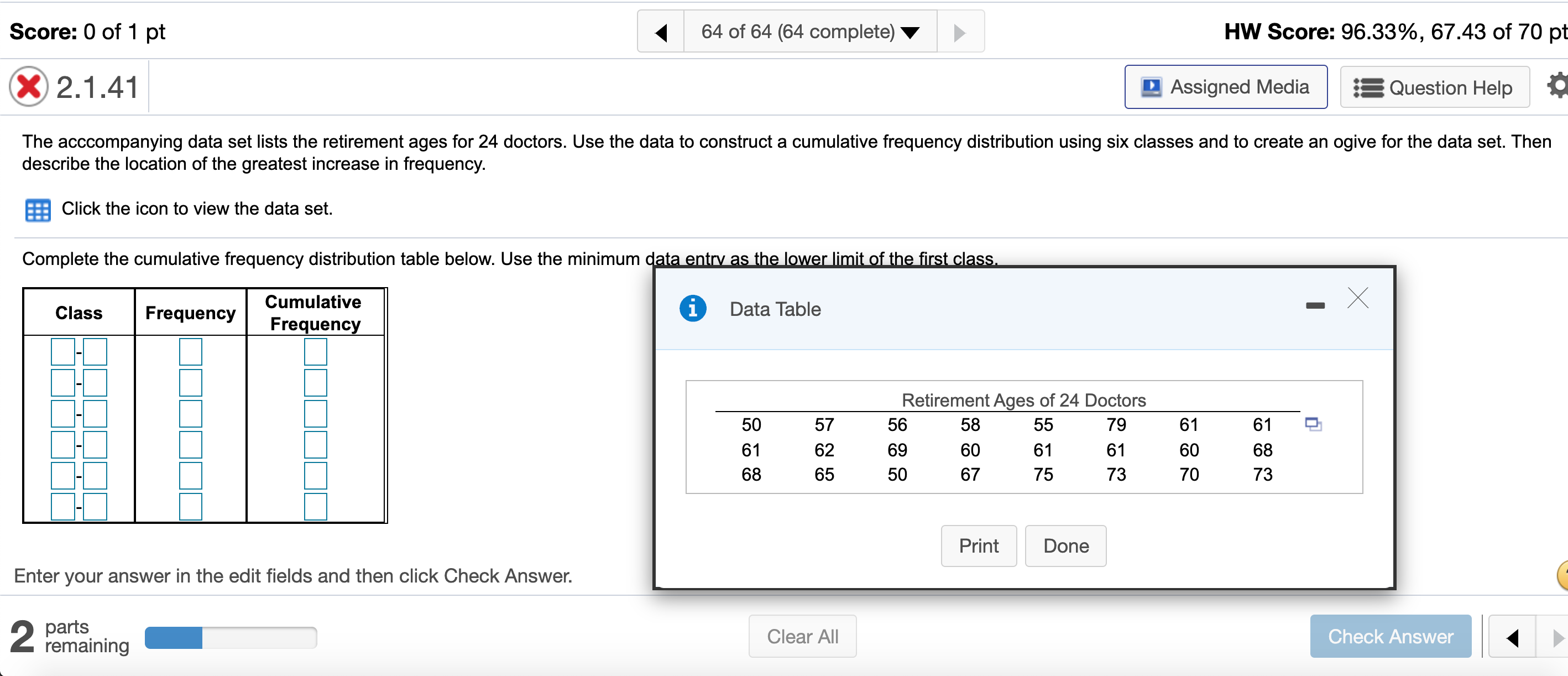Viewport: 1568px width, 676px height.
Task: Click the copy-data icon beside table
Action: [x=1313, y=424]
